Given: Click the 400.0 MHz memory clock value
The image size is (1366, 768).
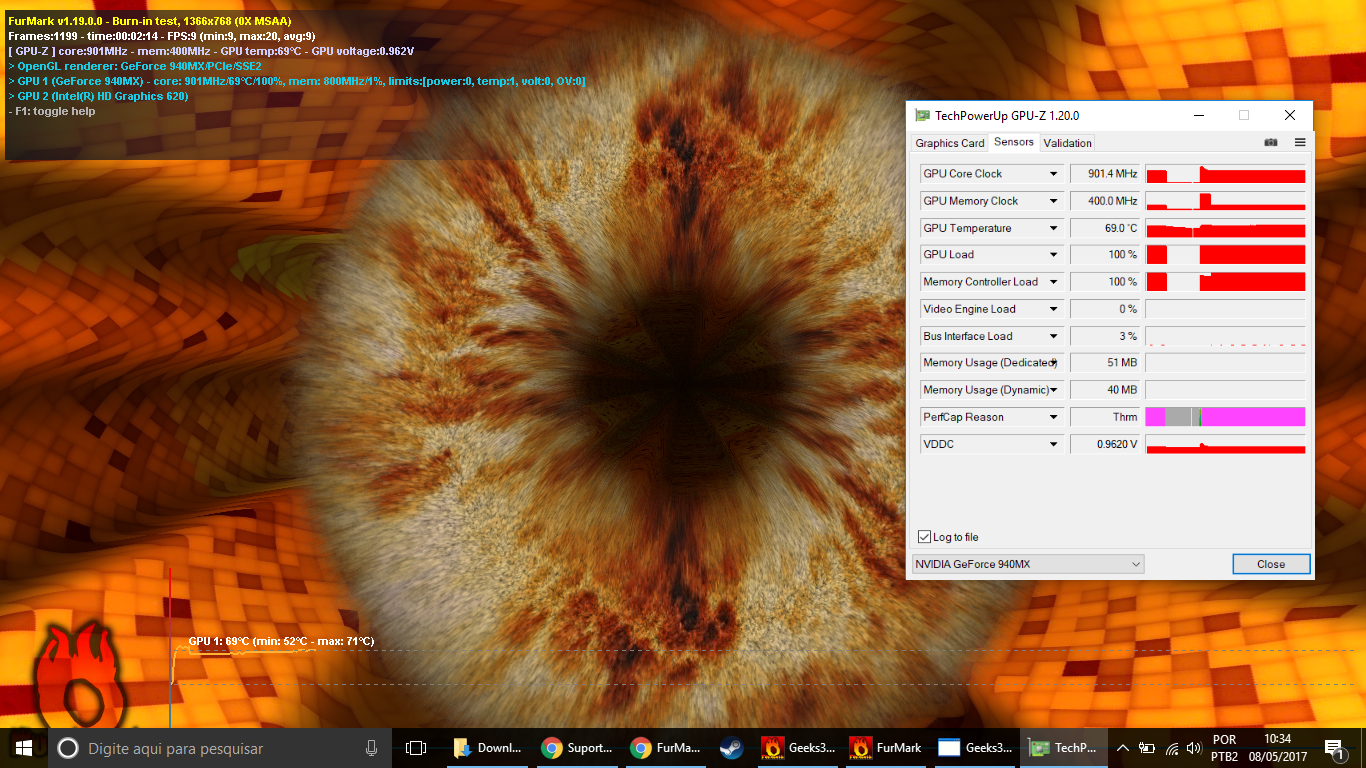Looking at the screenshot, I should pyautogui.click(x=1105, y=201).
